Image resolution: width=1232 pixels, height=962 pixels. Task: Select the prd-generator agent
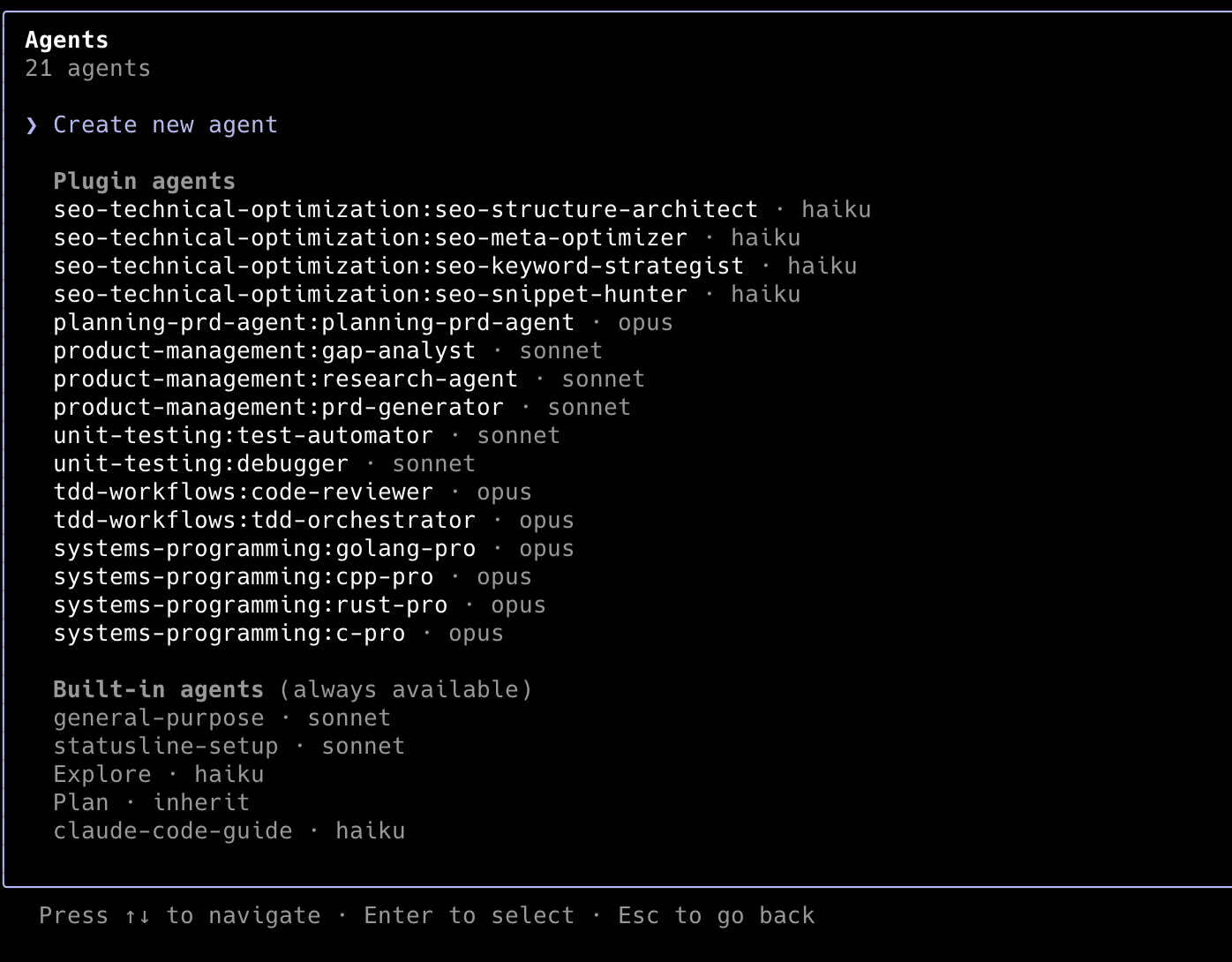pyautogui.click(x=278, y=408)
